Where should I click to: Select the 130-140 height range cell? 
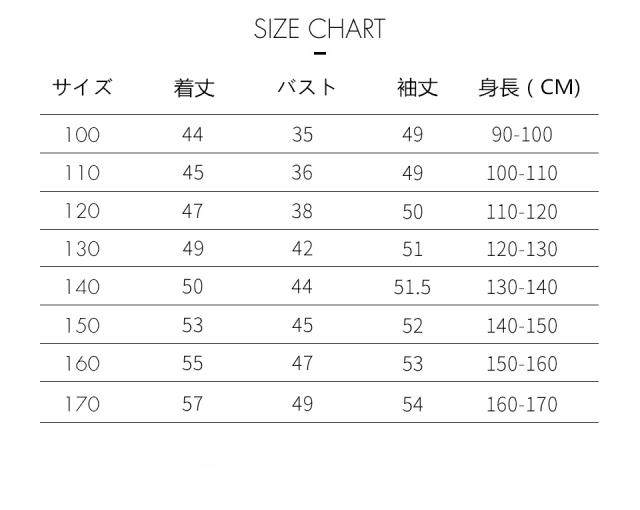(x=522, y=288)
